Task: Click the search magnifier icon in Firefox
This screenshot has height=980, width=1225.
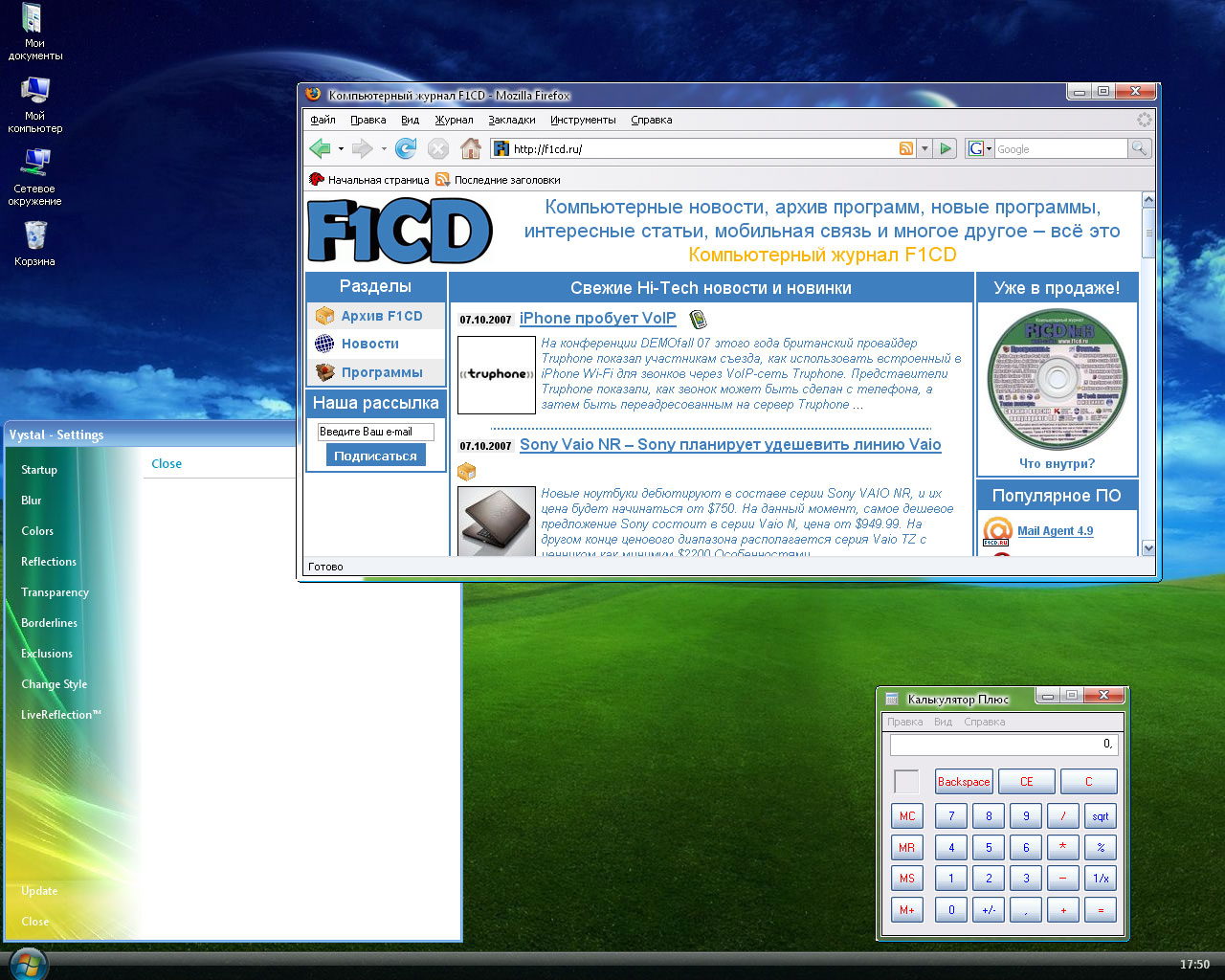Action: point(1139,148)
